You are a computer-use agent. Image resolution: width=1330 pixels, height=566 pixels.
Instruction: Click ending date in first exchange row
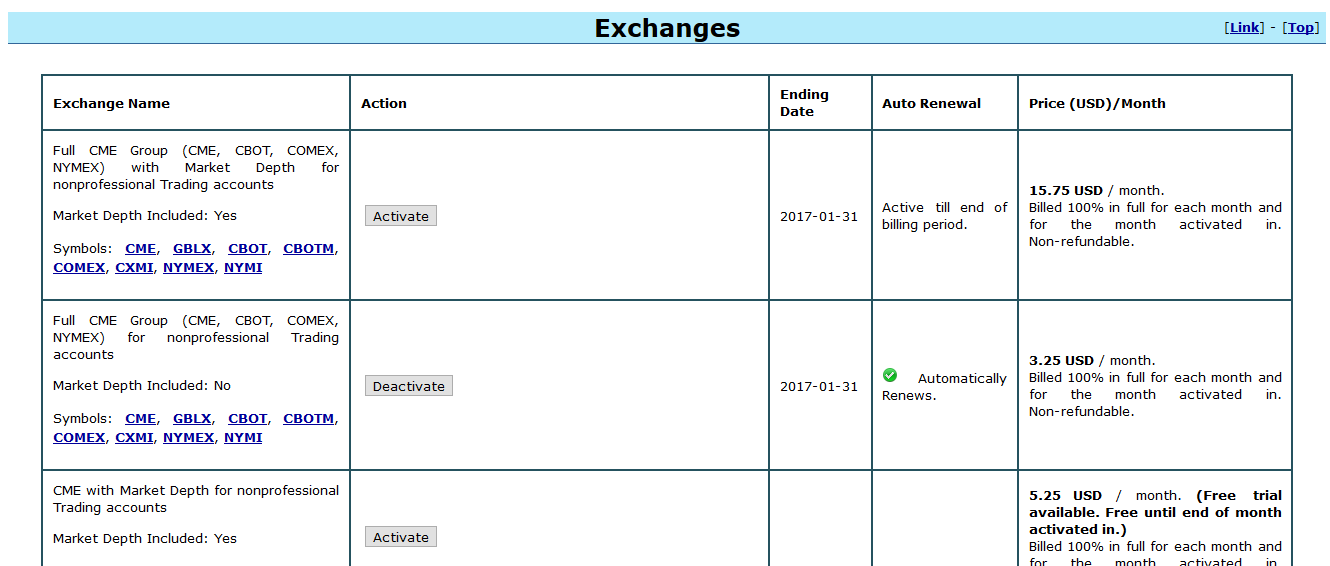[x=819, y=216]
